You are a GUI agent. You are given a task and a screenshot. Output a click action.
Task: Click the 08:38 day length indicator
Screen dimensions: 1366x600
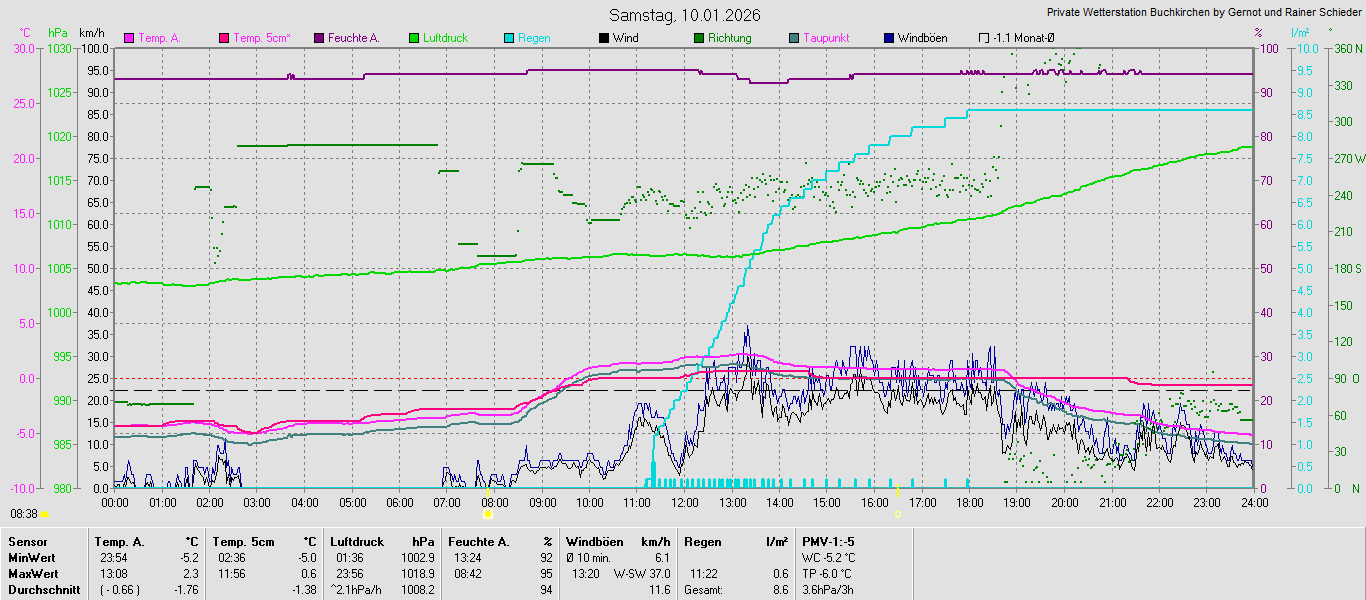point(24,513)
